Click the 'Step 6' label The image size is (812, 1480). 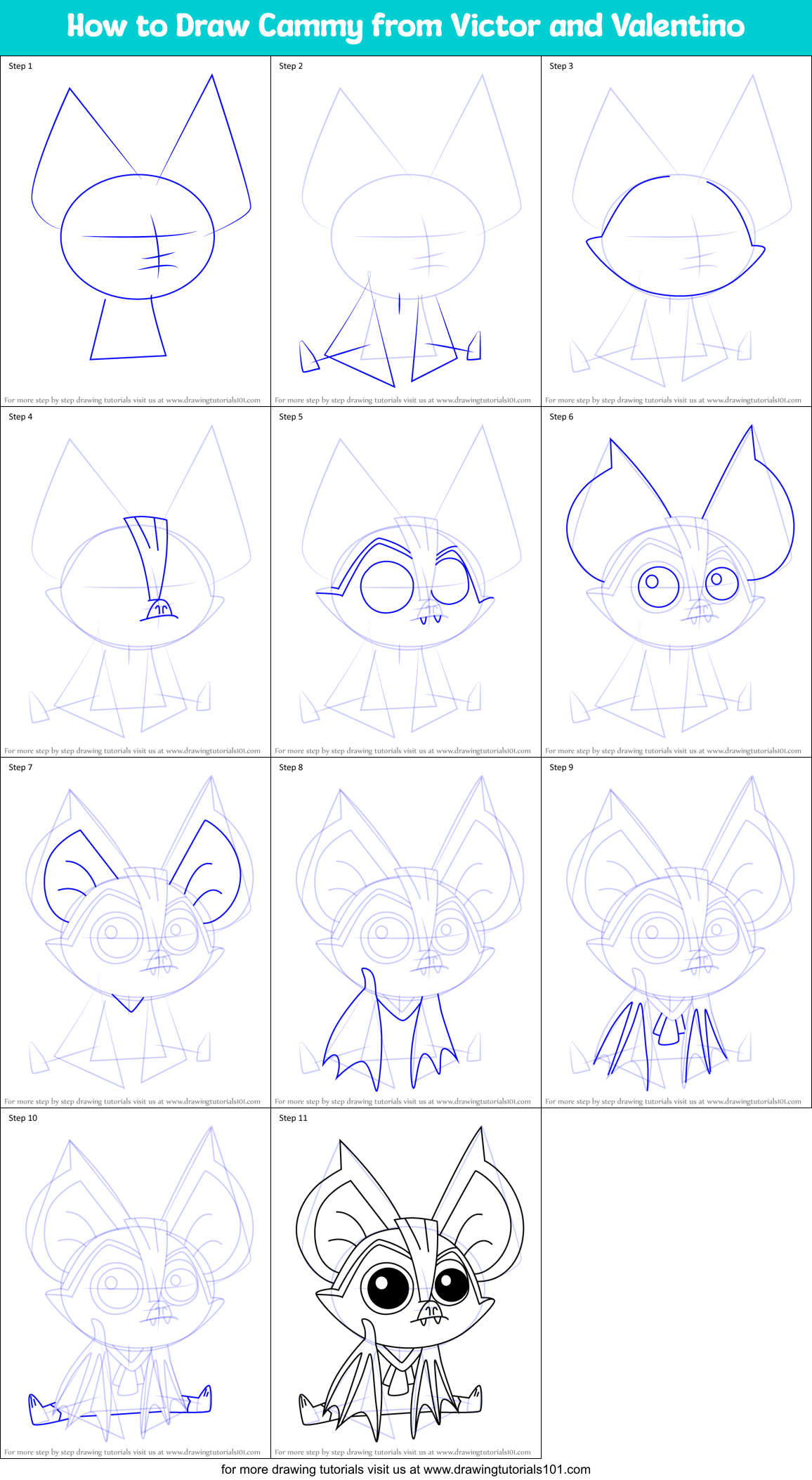561,417
